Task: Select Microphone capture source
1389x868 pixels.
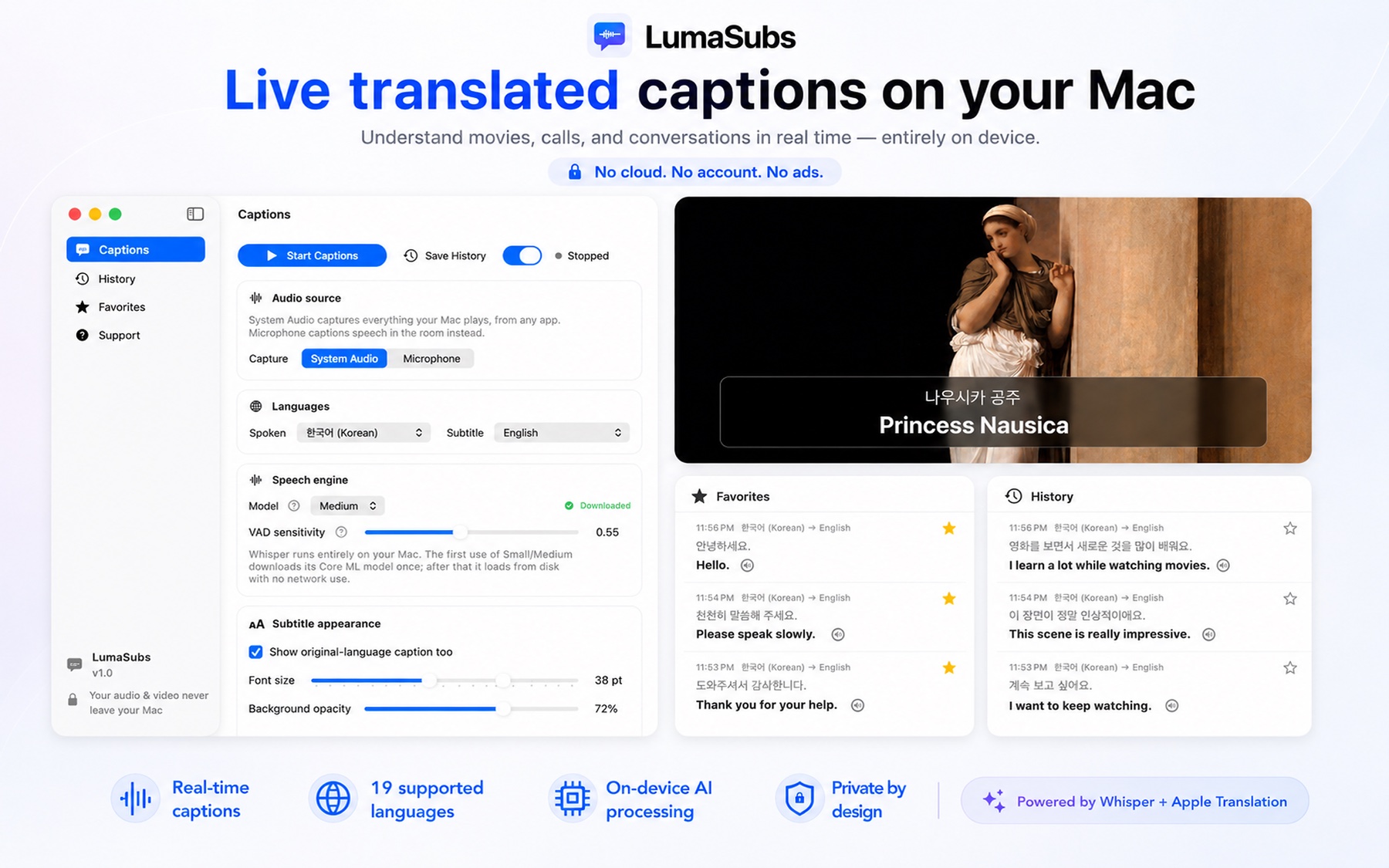Action: [431, 358]
